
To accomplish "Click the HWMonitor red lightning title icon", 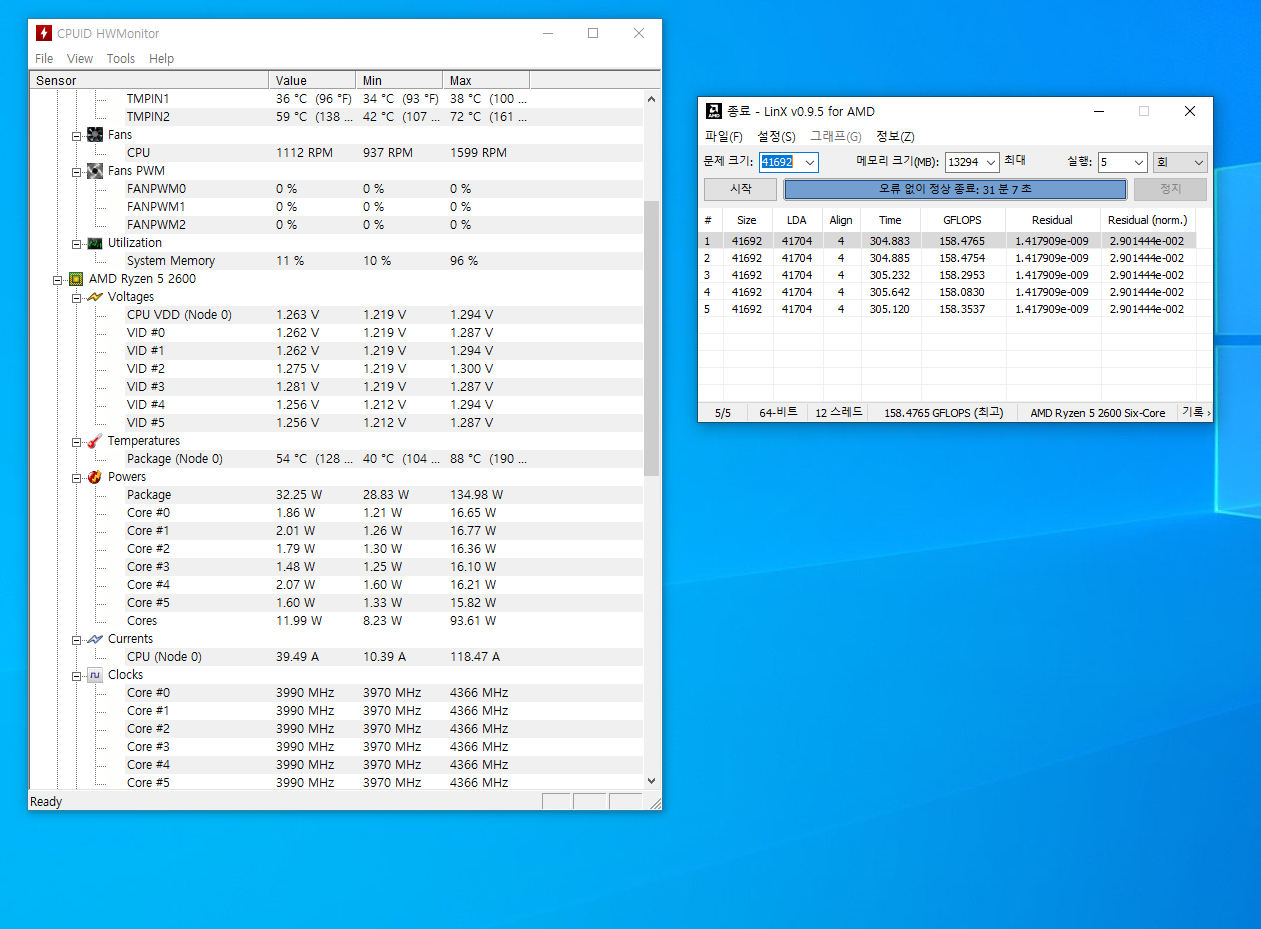I will [44, 33].
